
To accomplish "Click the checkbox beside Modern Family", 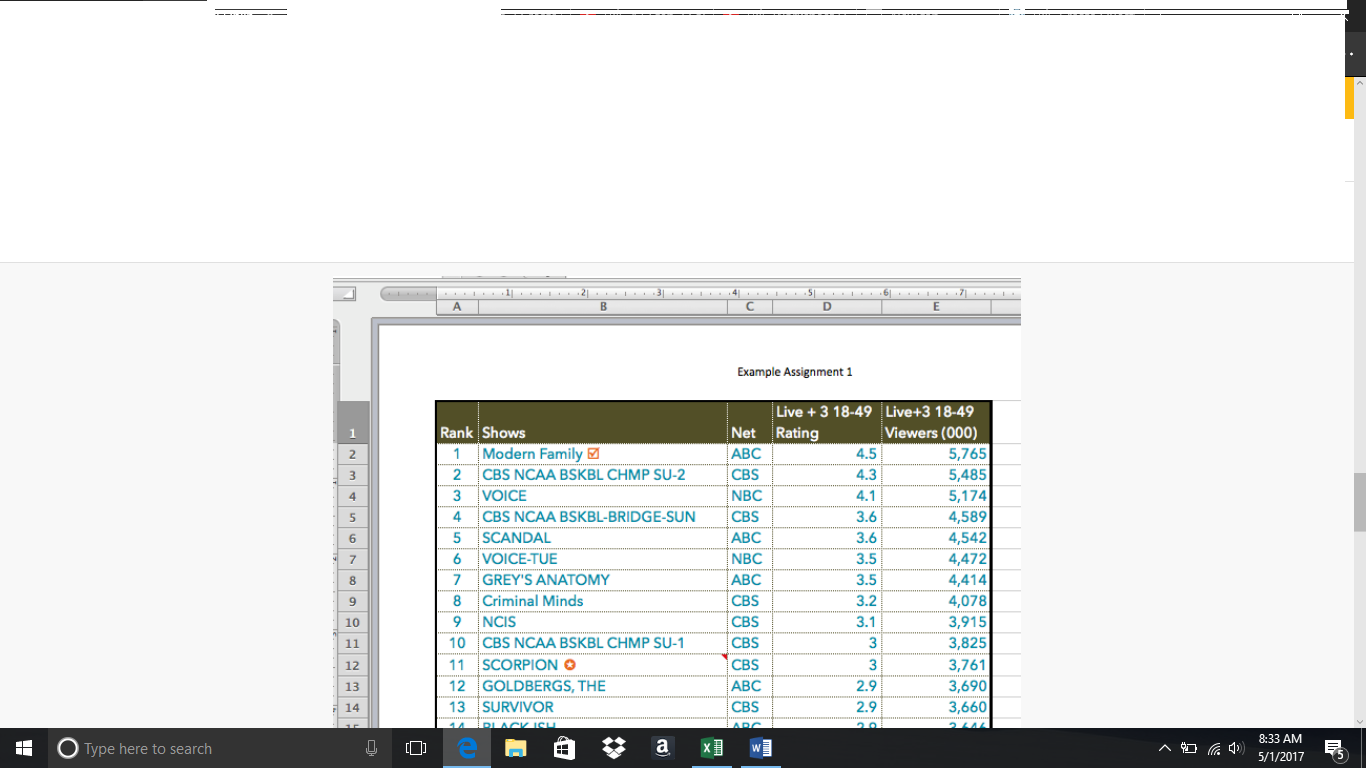I will click(594, 454).
